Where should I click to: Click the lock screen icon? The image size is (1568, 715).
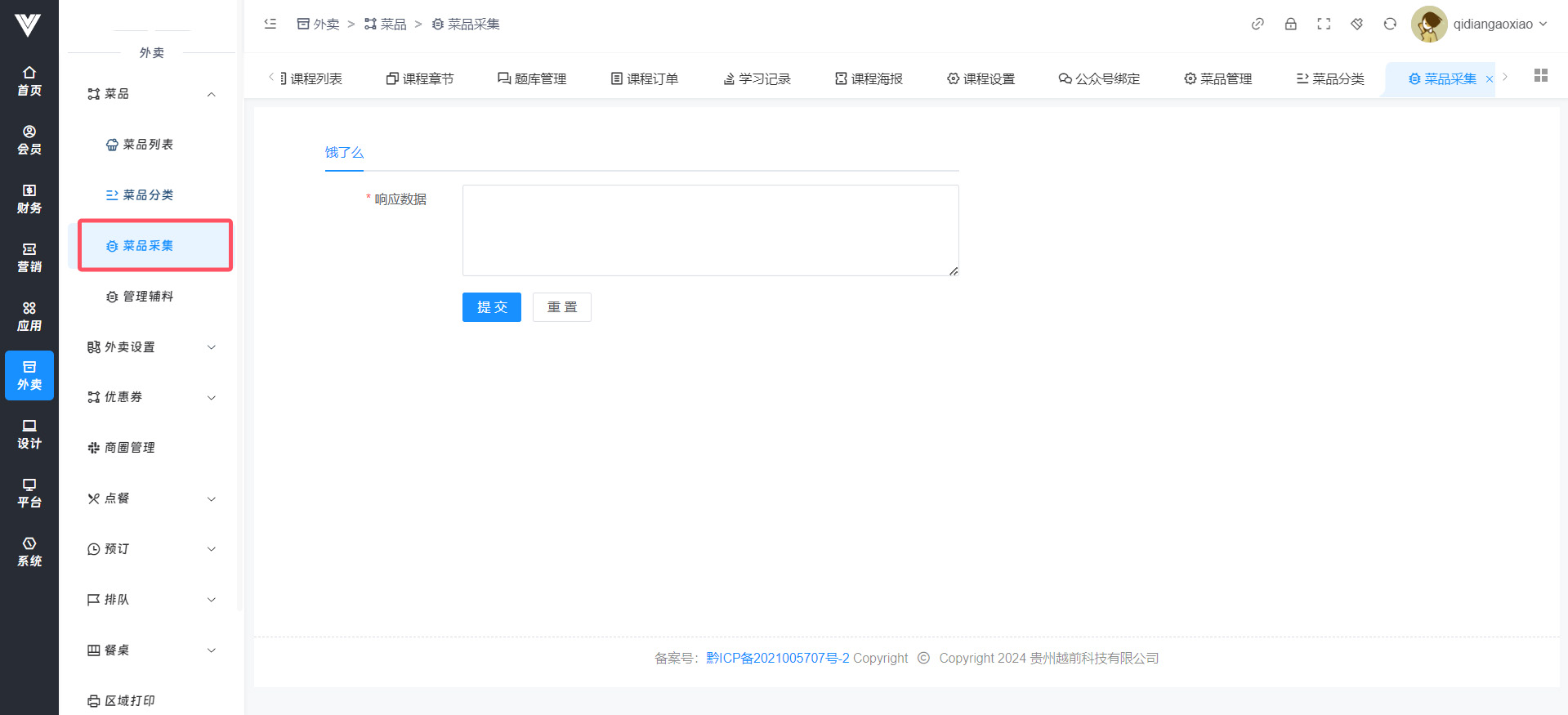pyautogui.click(x=1290, y=24)
